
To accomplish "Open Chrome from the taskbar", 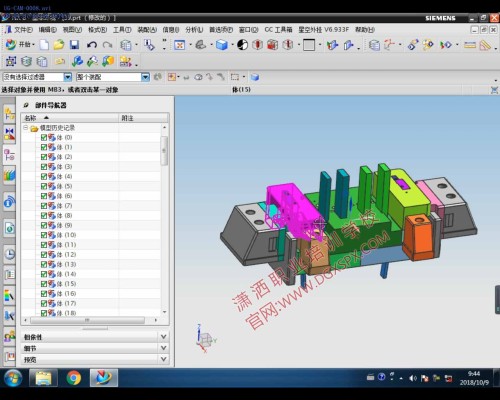I will pos(73,378).
